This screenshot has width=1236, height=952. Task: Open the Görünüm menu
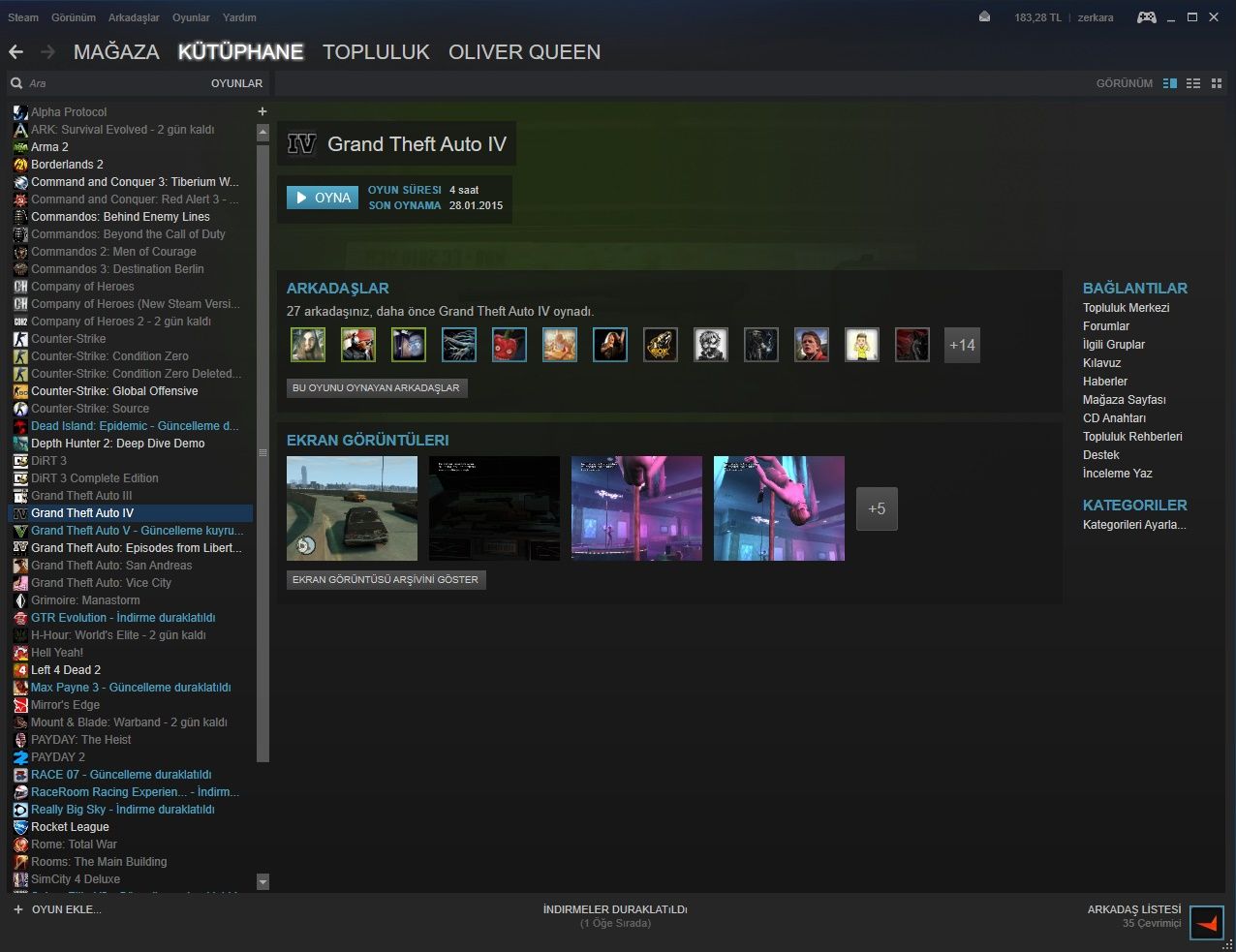[x=74, y=17]
